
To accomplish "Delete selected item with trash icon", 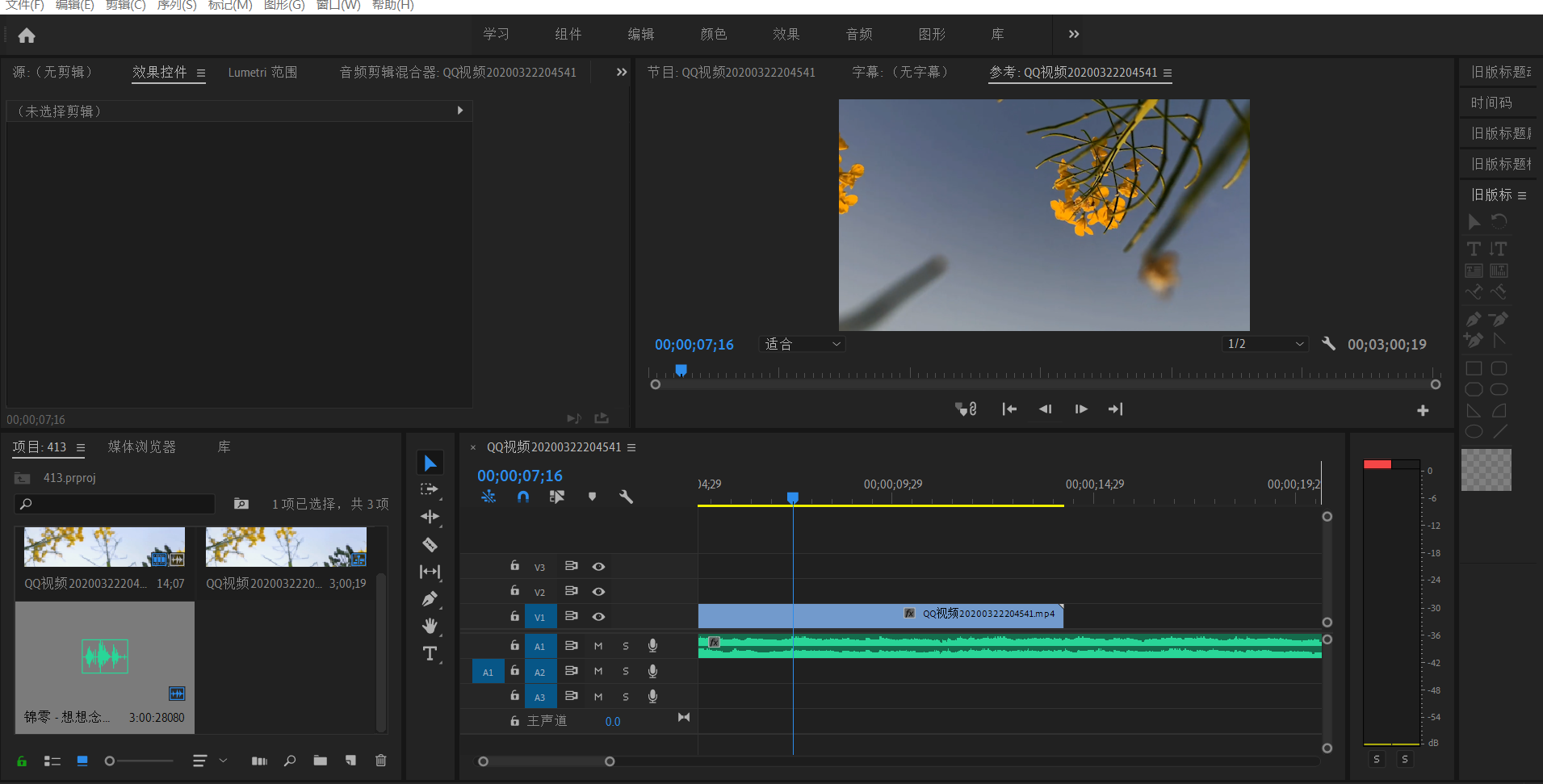I will (x=381, y=761).
